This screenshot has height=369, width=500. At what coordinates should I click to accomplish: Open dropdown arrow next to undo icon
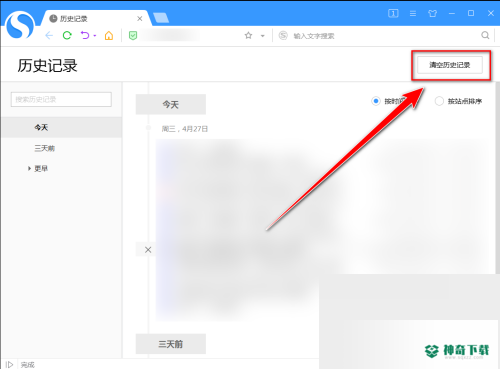(95, 36)
